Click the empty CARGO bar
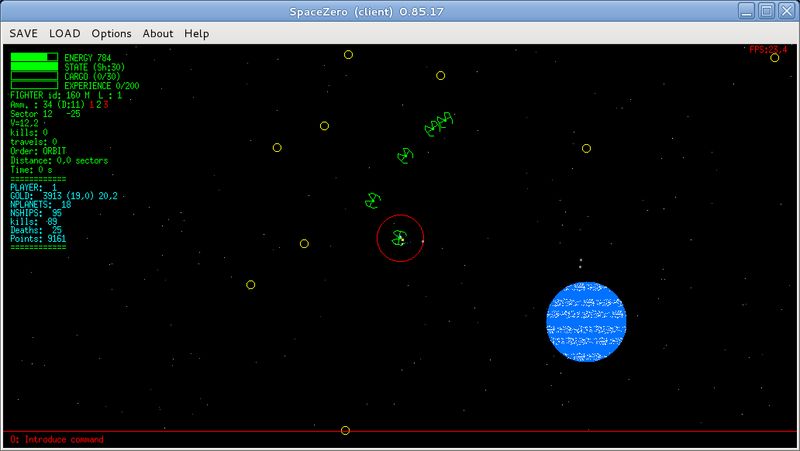This screenshot has width=800, height=451. pos(34,76)
